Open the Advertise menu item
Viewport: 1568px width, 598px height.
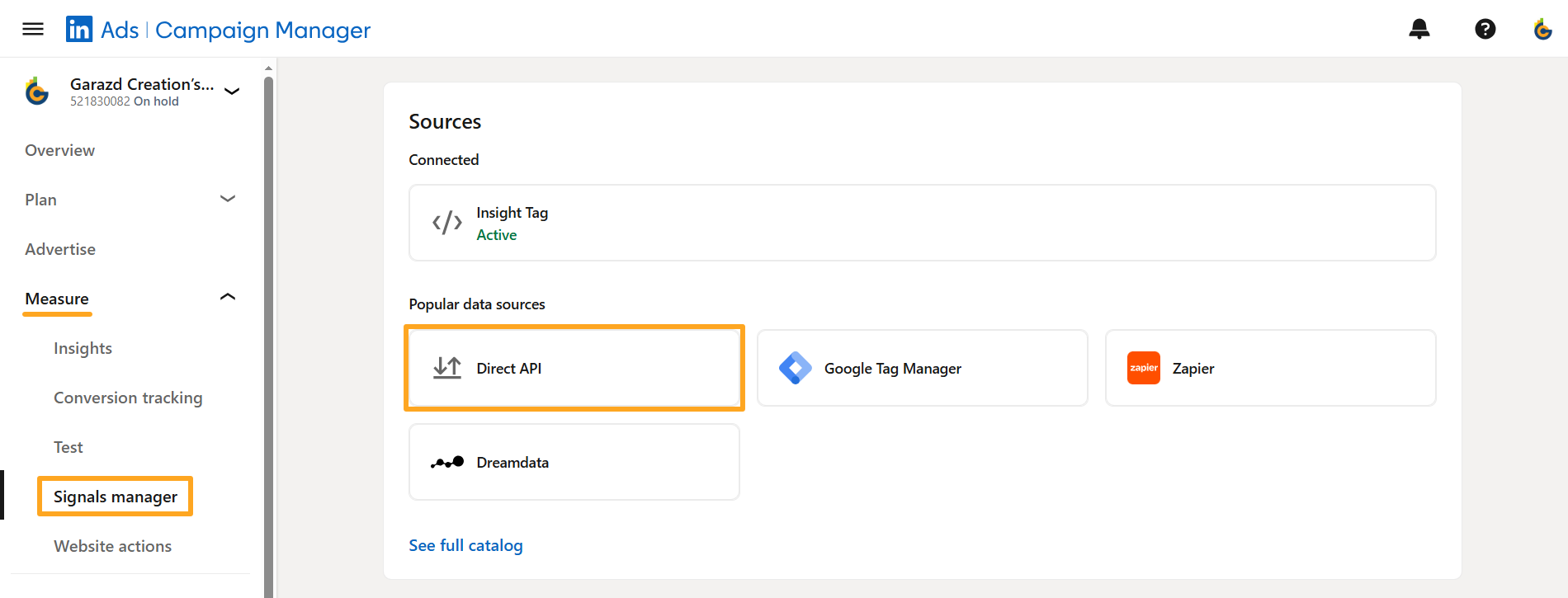pos(60,249)
